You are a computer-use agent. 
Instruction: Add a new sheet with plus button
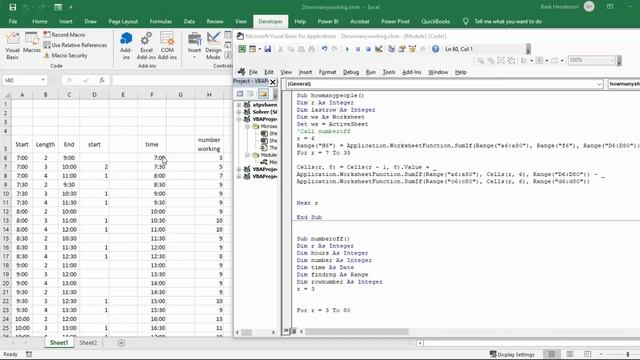point(121,343)
